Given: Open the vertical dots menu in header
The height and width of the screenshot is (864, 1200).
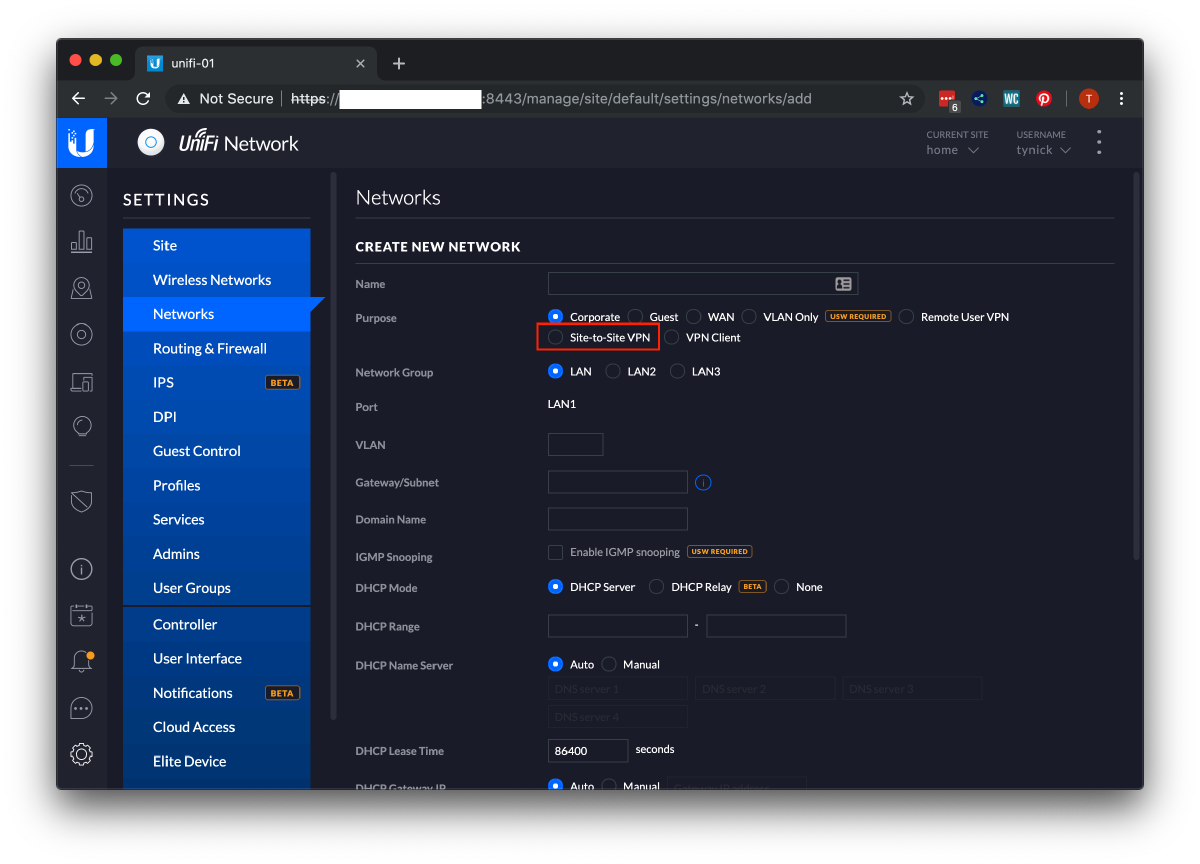Looking at the screenshot, I should pyautogui.click(x=1099, y=142).
